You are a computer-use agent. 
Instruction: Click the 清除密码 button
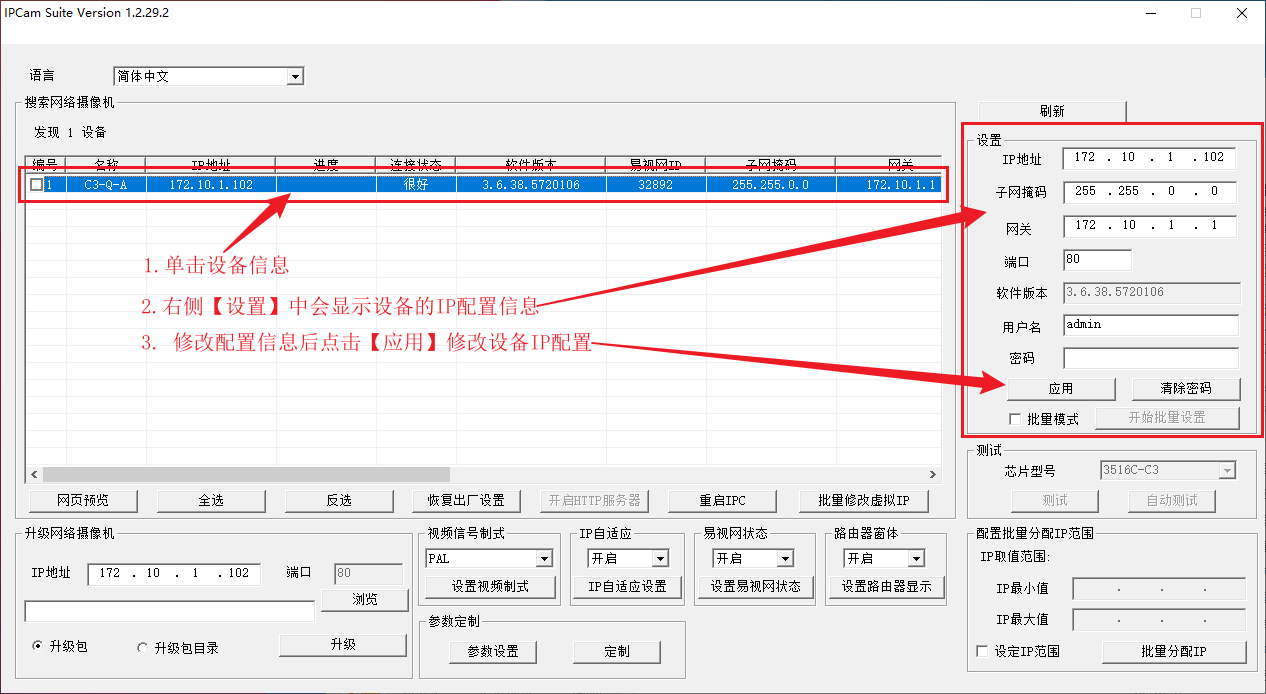[1186, 388]
